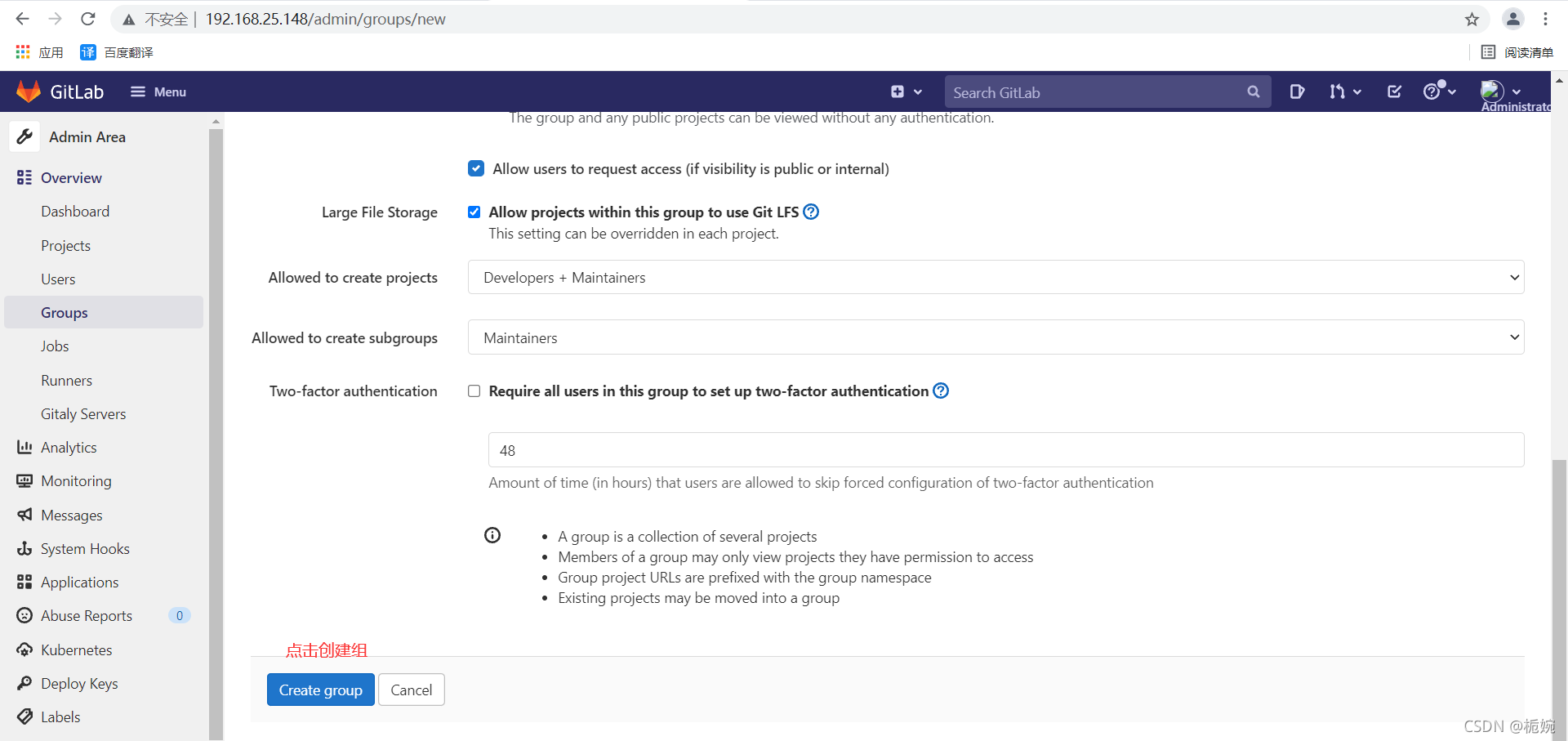The height and width of the screenshot is (741, 1568).
Task: Uncheck Allow users to request access
Action: (x=476, y=168)
